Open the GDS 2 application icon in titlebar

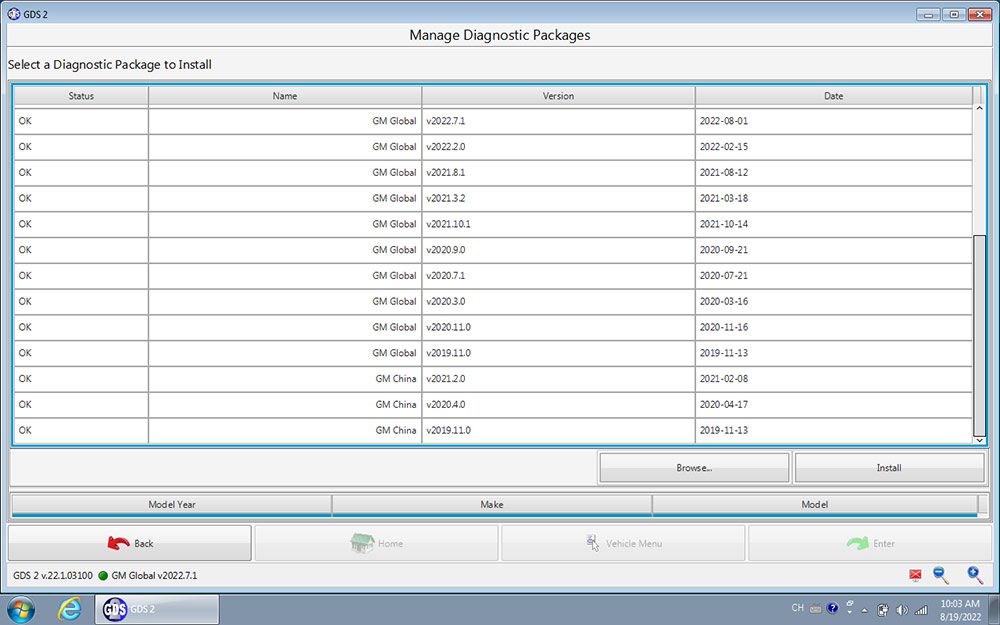pyautogui.click(x=14, y=14)
